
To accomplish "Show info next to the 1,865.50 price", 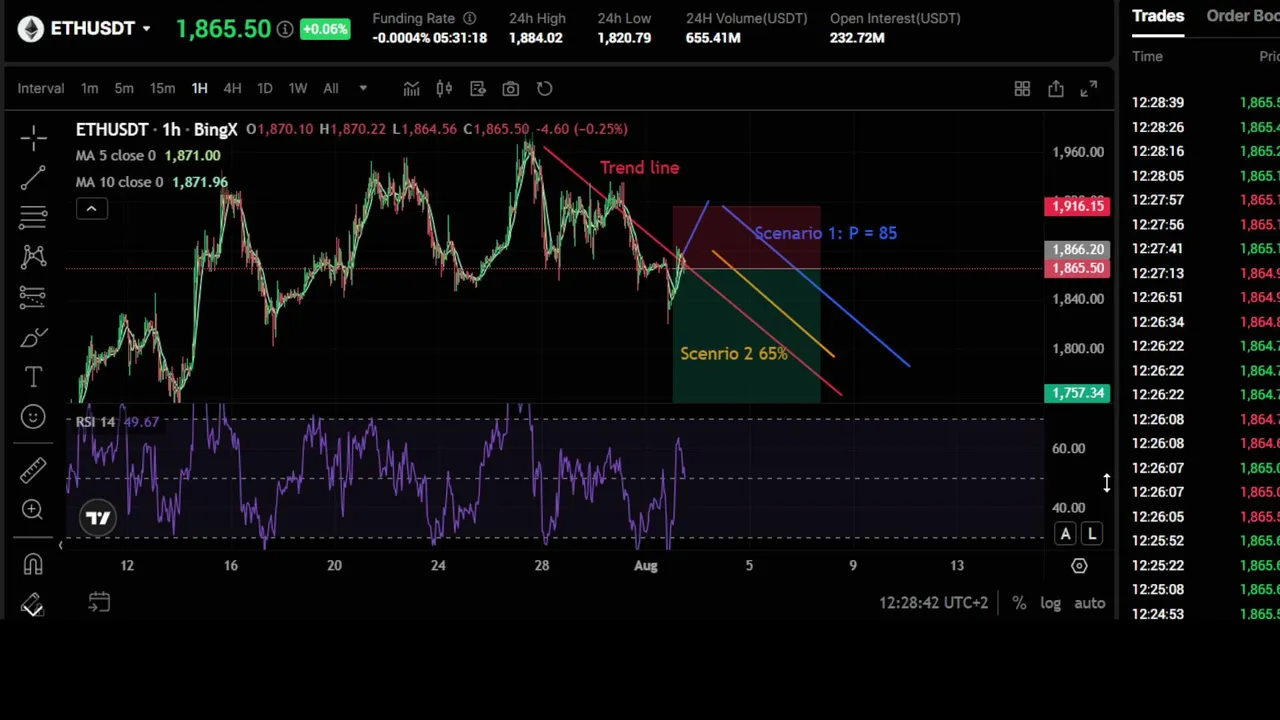I will click(285, 29).
